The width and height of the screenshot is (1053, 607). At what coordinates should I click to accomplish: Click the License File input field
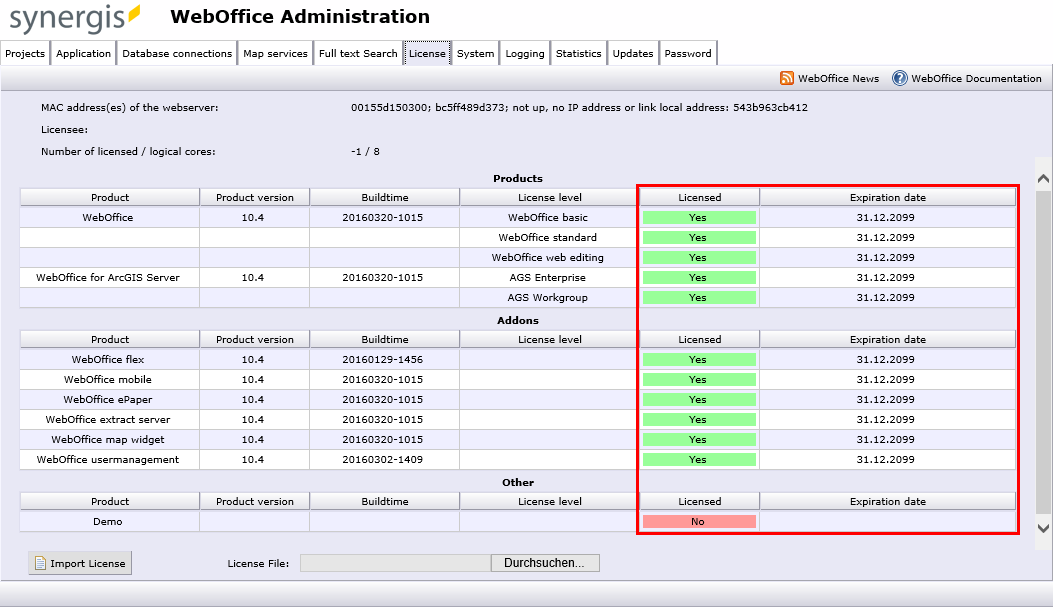393,562
